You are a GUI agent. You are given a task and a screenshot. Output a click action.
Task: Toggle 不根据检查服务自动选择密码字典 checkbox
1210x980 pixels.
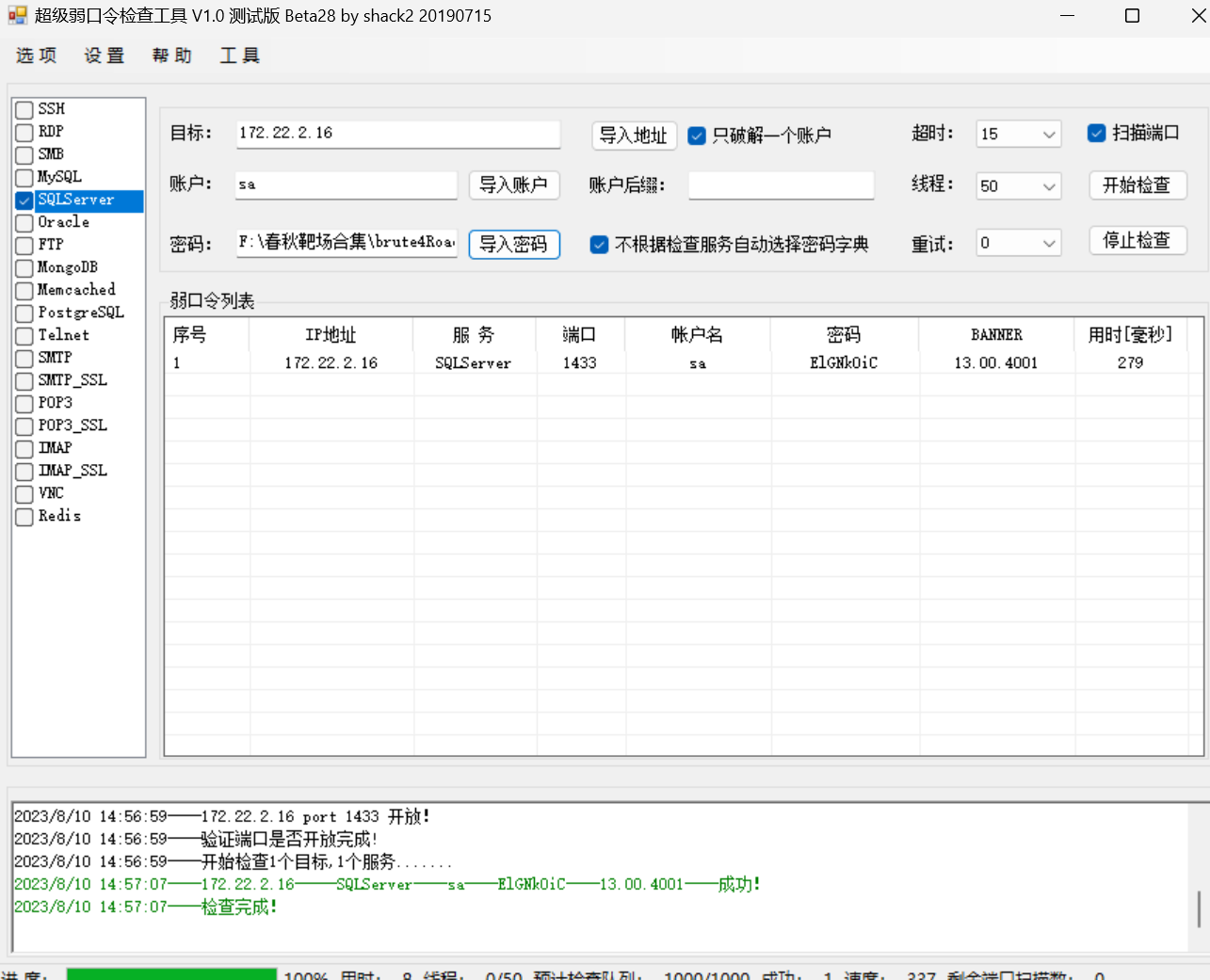click(x=599, y=245)
